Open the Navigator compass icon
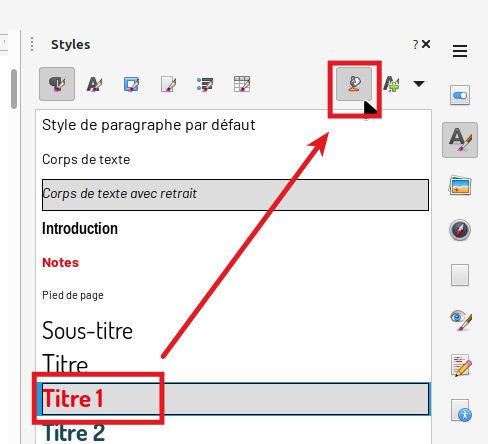488x444 pixels. tap(460, 230)
